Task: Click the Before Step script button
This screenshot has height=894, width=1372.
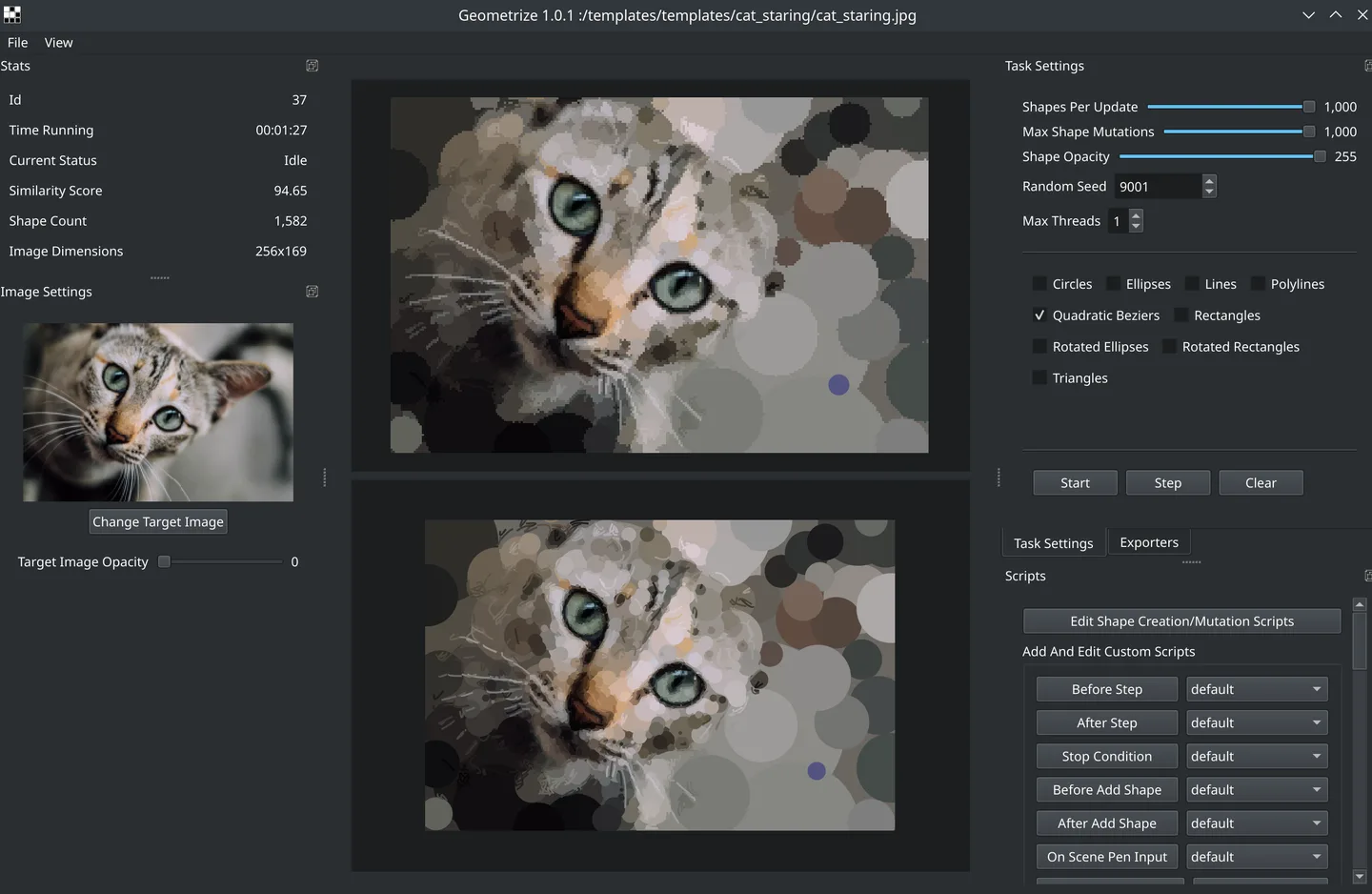Action: point(1107,689)
